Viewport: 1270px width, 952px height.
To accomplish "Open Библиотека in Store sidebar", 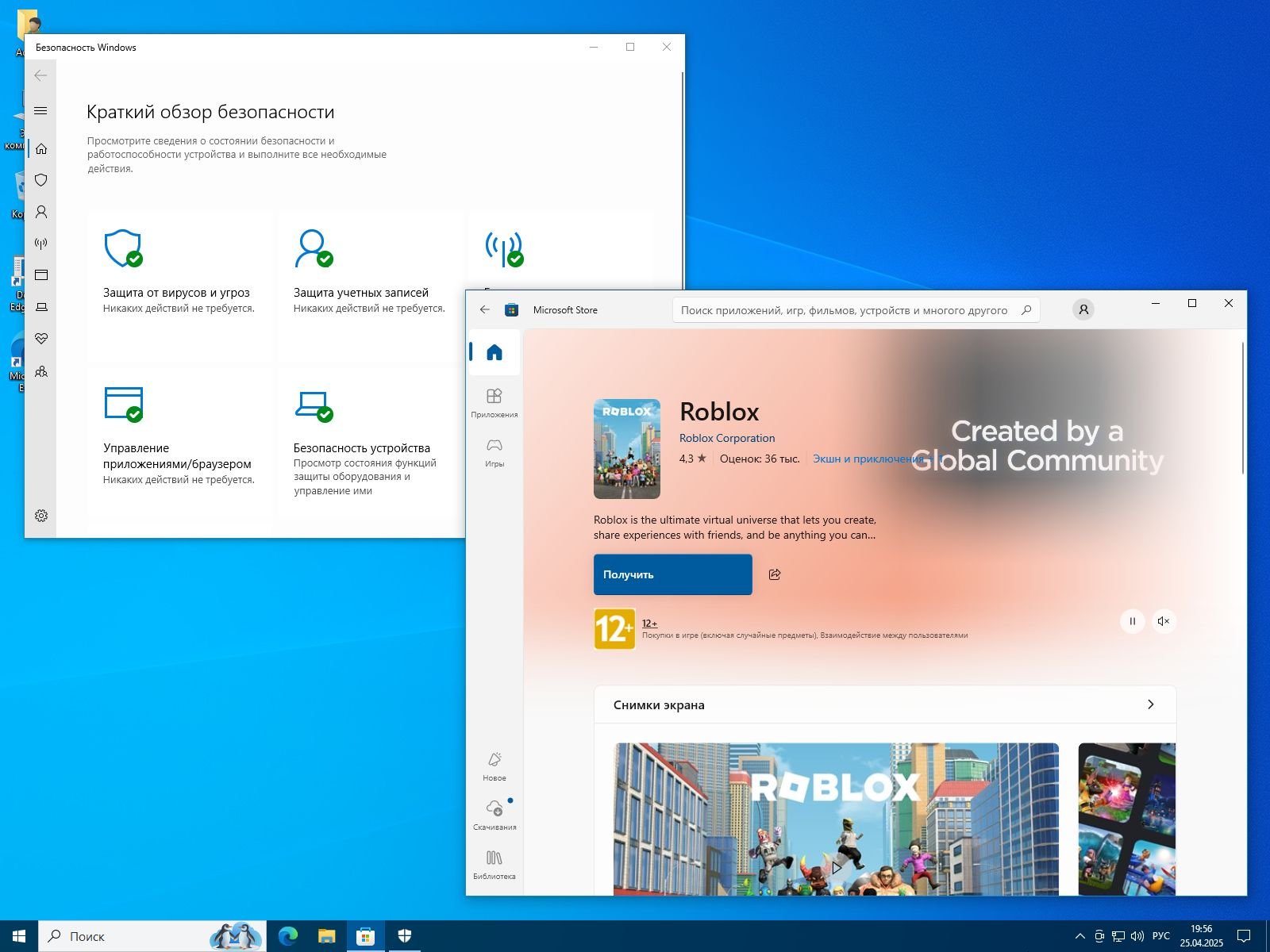I will pos(495,865).
